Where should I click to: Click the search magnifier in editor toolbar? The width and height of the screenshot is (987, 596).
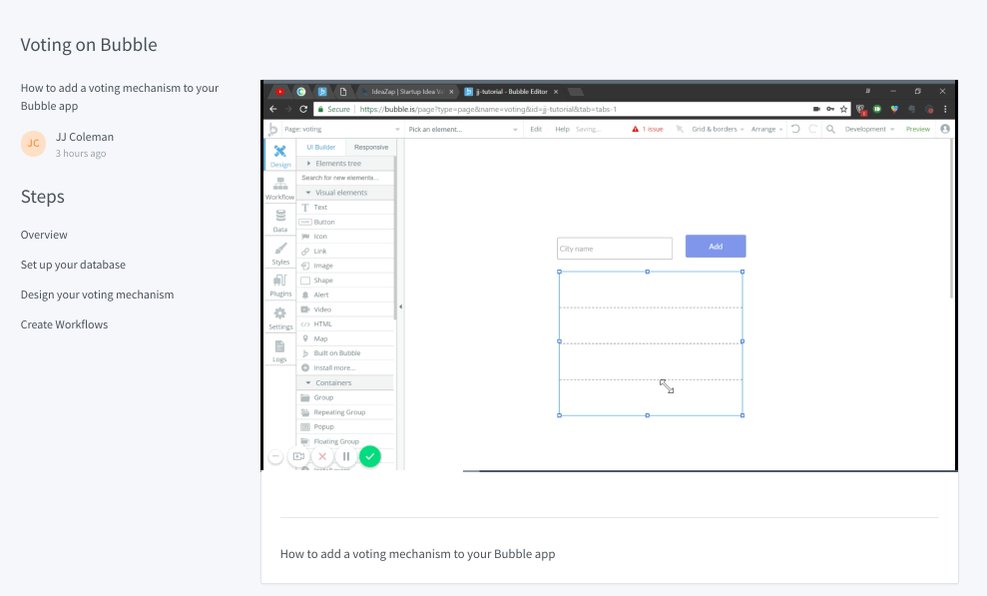point(830,129)
